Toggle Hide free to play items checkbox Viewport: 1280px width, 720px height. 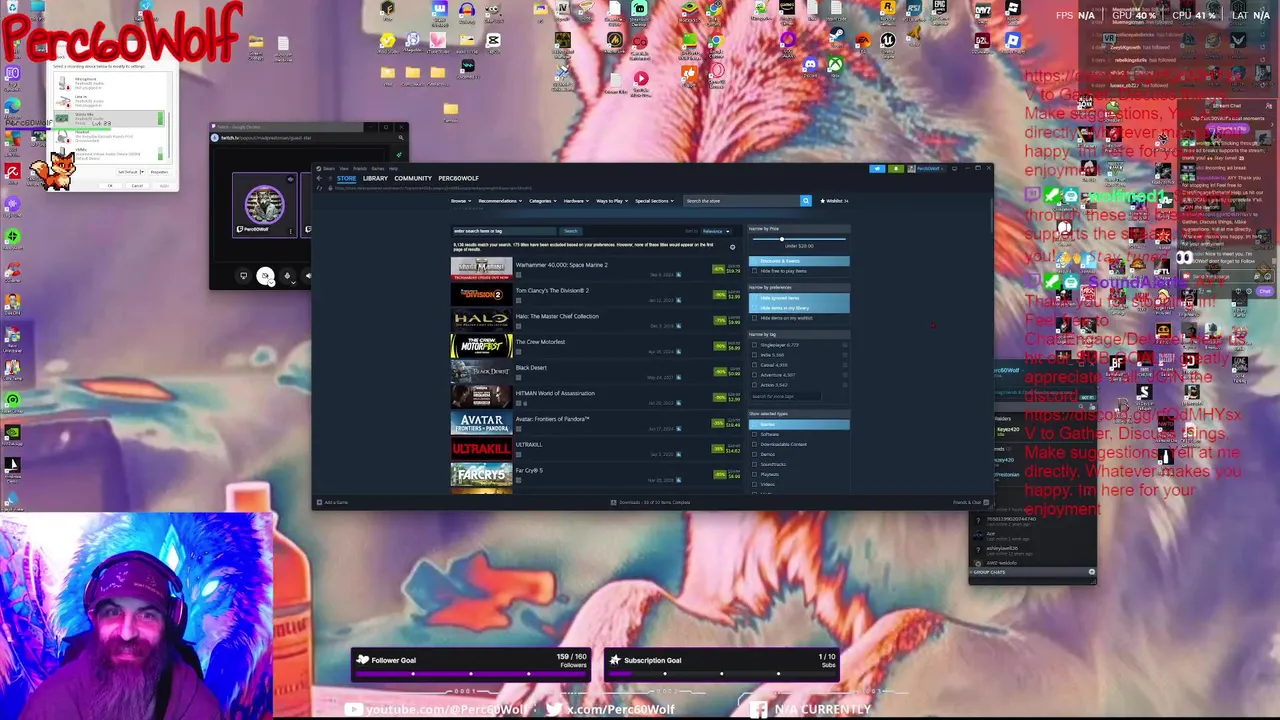[754, 271]
